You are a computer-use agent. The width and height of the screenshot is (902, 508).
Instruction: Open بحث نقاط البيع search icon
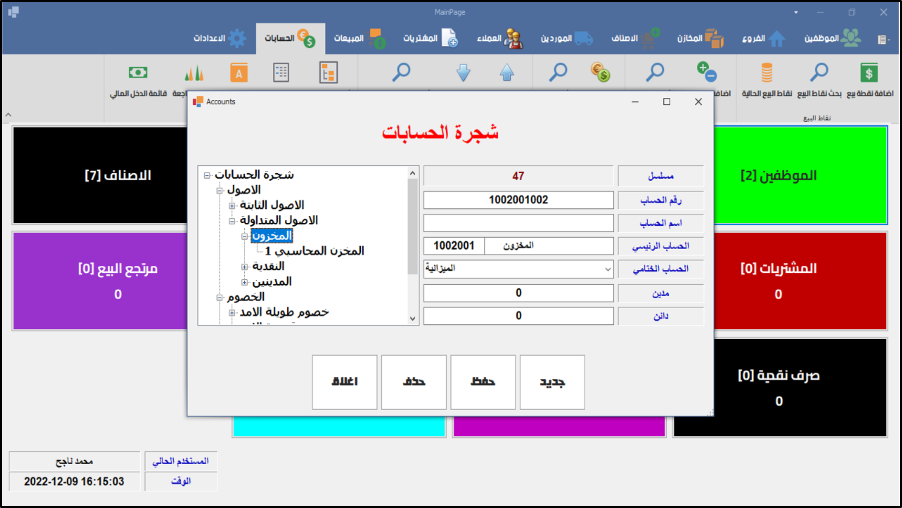click(x=819, y=73)
